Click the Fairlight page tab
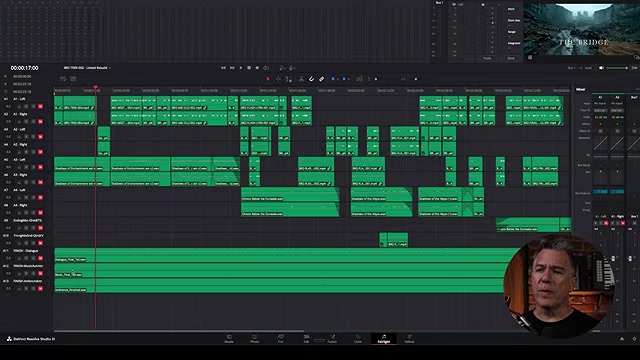 384,339
